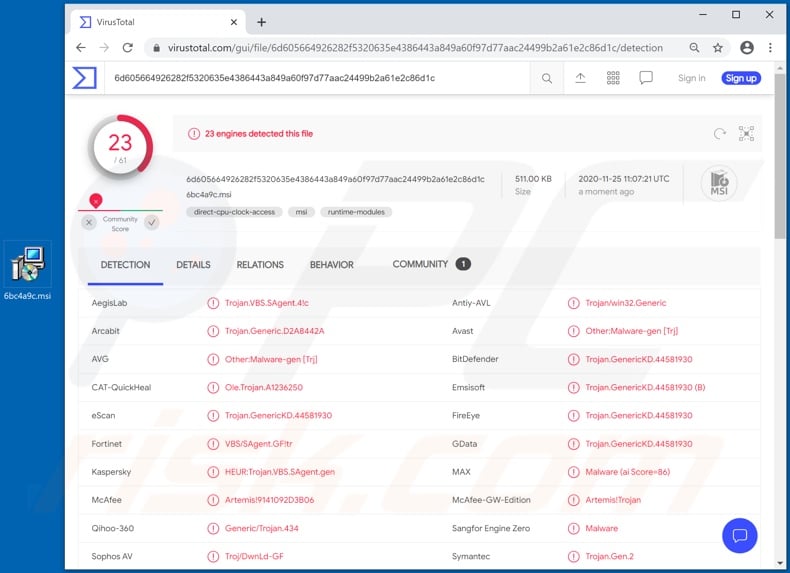Vote malicious with the X community icon
This screenshot has height=573, width=790.
(x=89, y=222)
